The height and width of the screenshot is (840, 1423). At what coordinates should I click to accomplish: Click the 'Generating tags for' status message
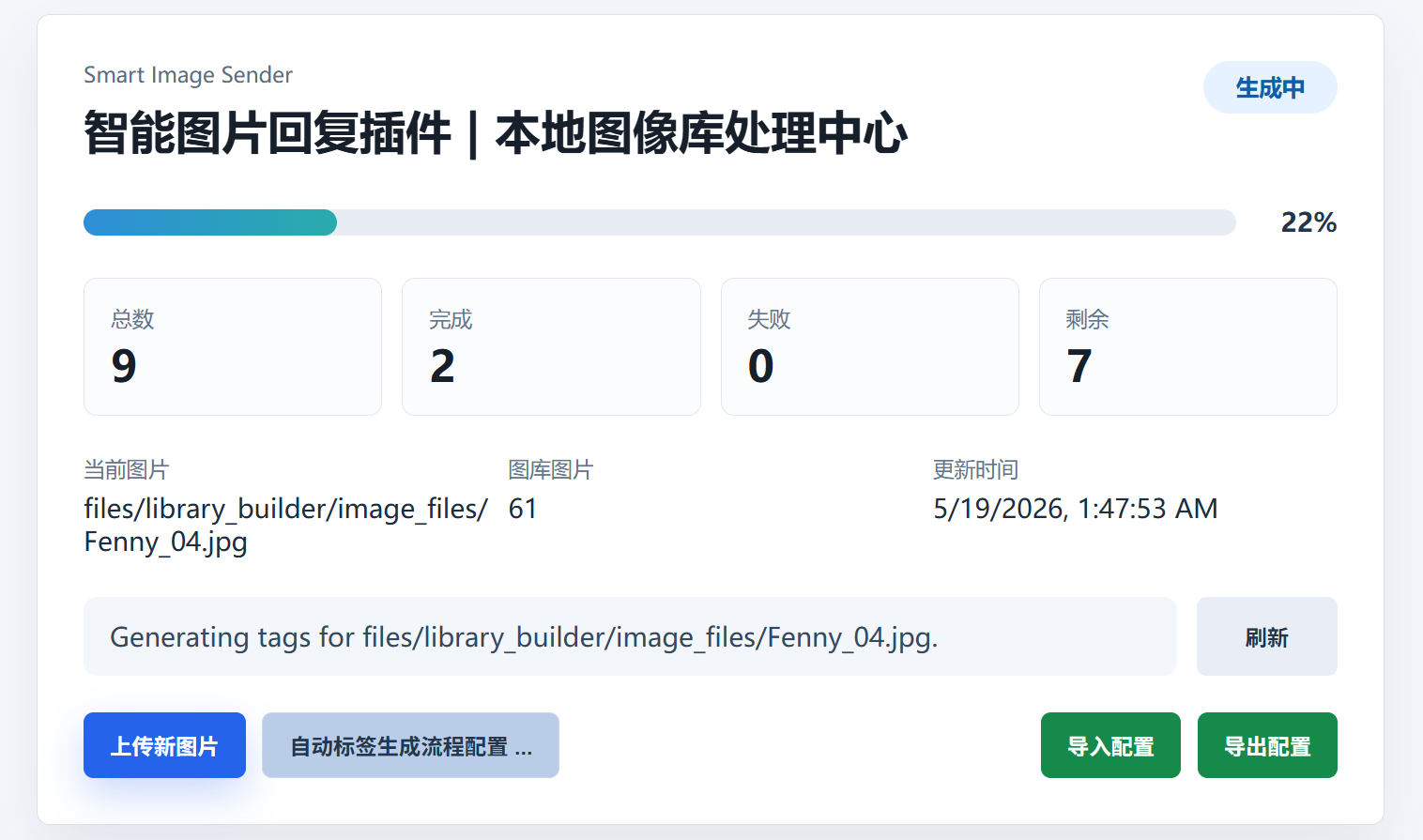pyautogui.click(x=630, y=636)
